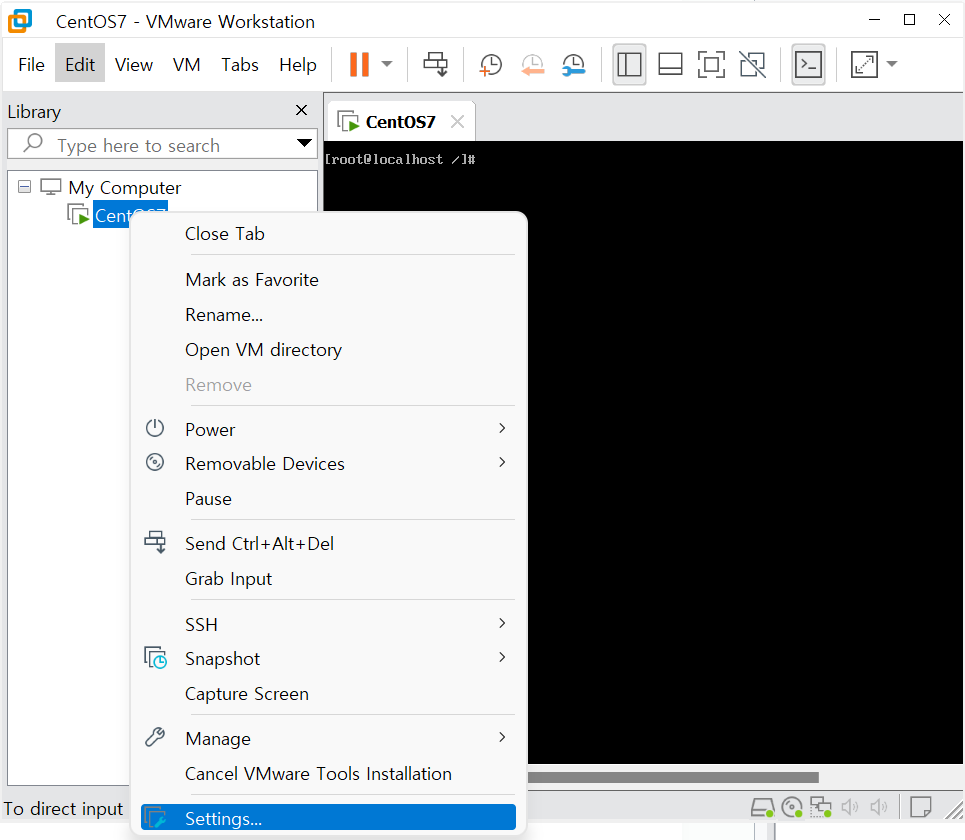This screenshot has width=965, height=840.
Task: Maximize the VMware Workstation window
Action: click(x=909, y=20)
